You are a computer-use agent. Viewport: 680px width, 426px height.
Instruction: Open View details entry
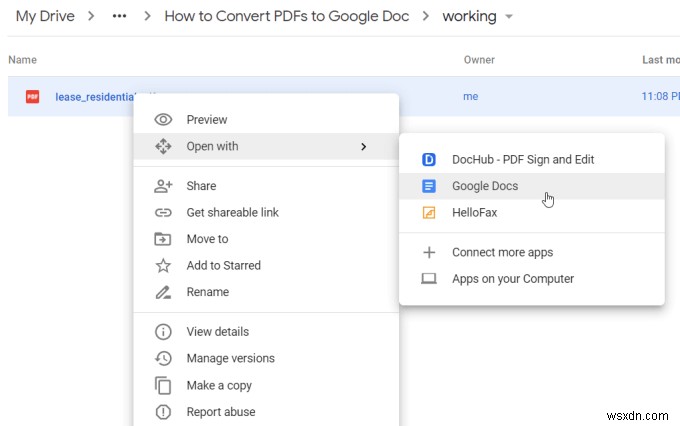click(266, 332)
